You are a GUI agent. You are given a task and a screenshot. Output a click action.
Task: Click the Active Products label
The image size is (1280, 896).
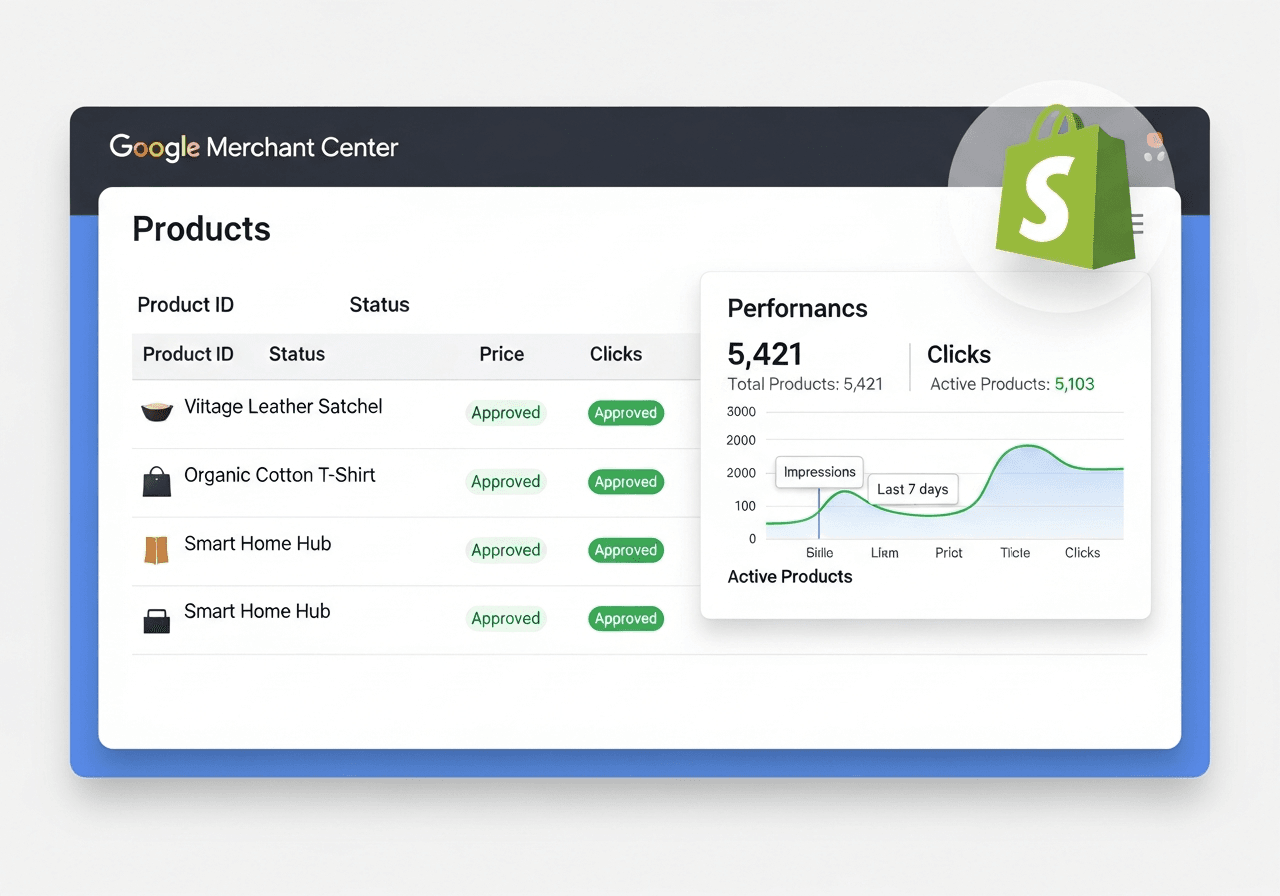(789, 577)
